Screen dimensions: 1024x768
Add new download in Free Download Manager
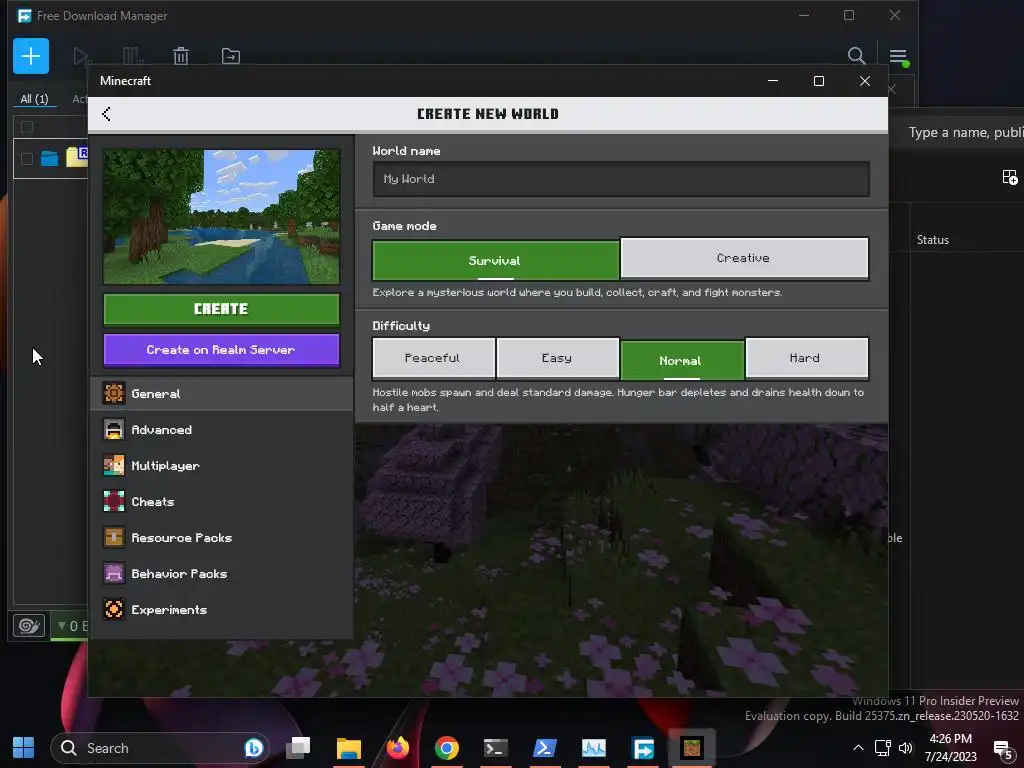(x=31, y=56)
